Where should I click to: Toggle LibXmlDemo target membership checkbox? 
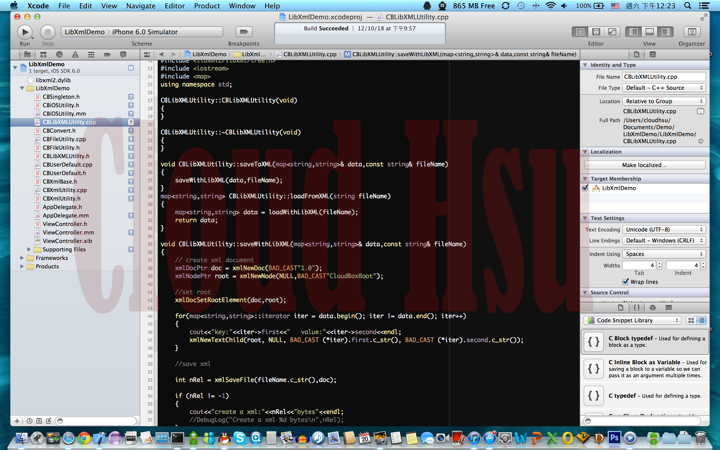tap(585, 188)
